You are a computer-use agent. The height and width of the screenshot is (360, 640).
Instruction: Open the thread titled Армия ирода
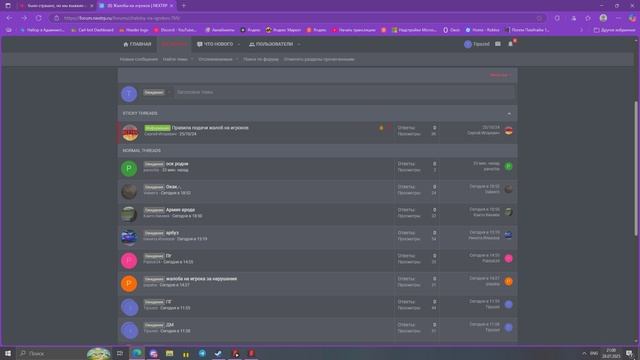pos(180,210)
